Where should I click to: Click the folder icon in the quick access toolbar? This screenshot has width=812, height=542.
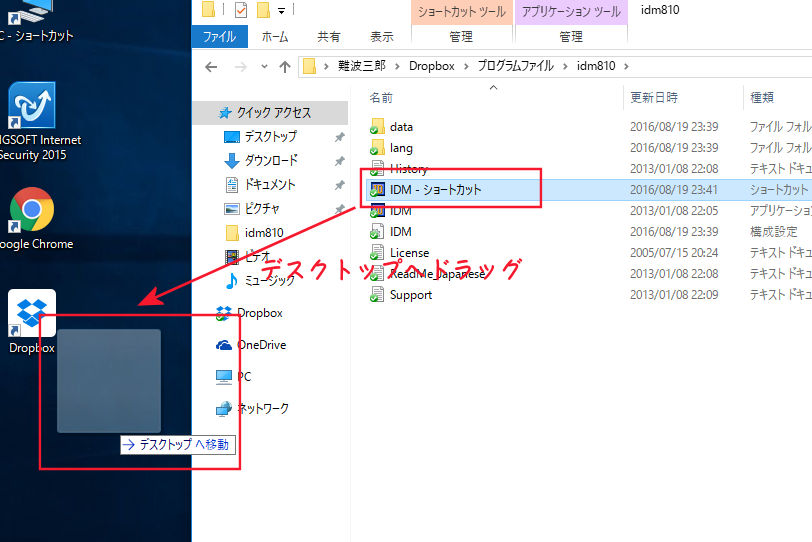208,9
